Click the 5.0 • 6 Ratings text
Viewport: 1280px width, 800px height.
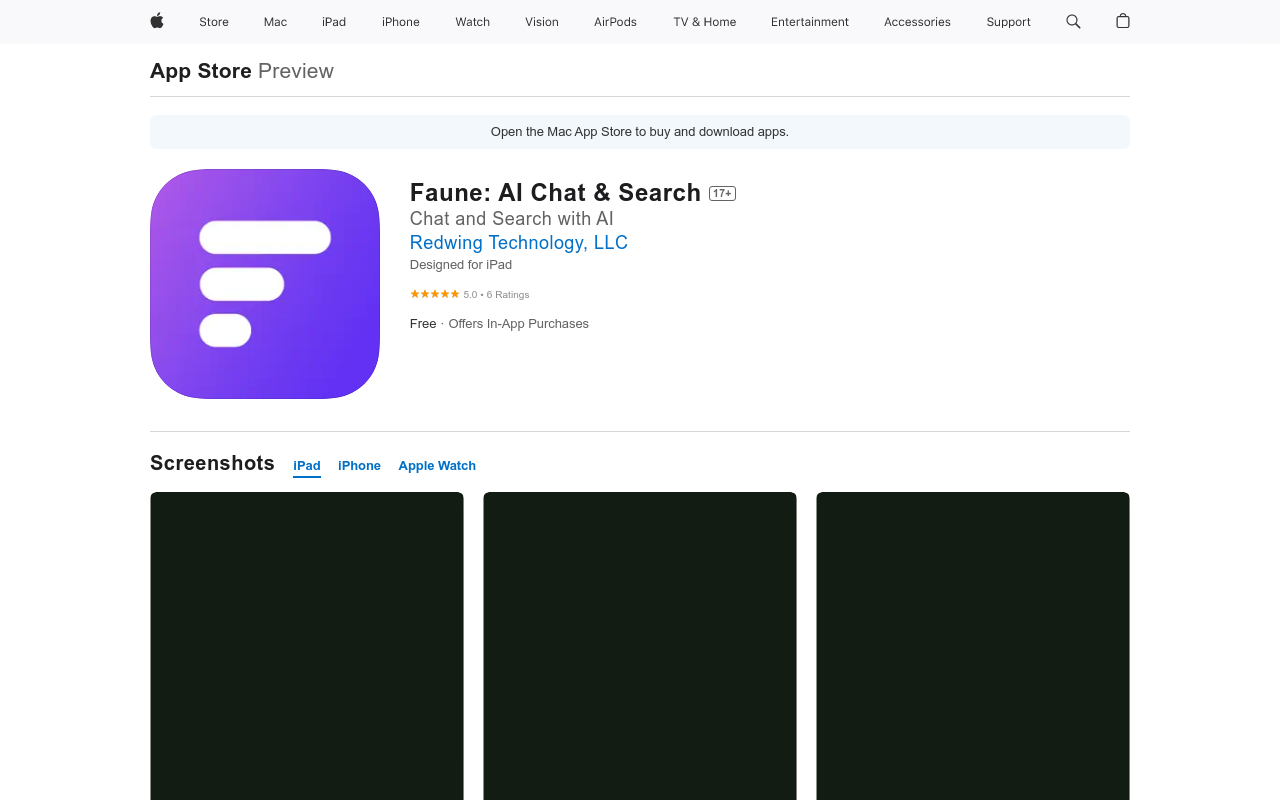click(496, 295)
